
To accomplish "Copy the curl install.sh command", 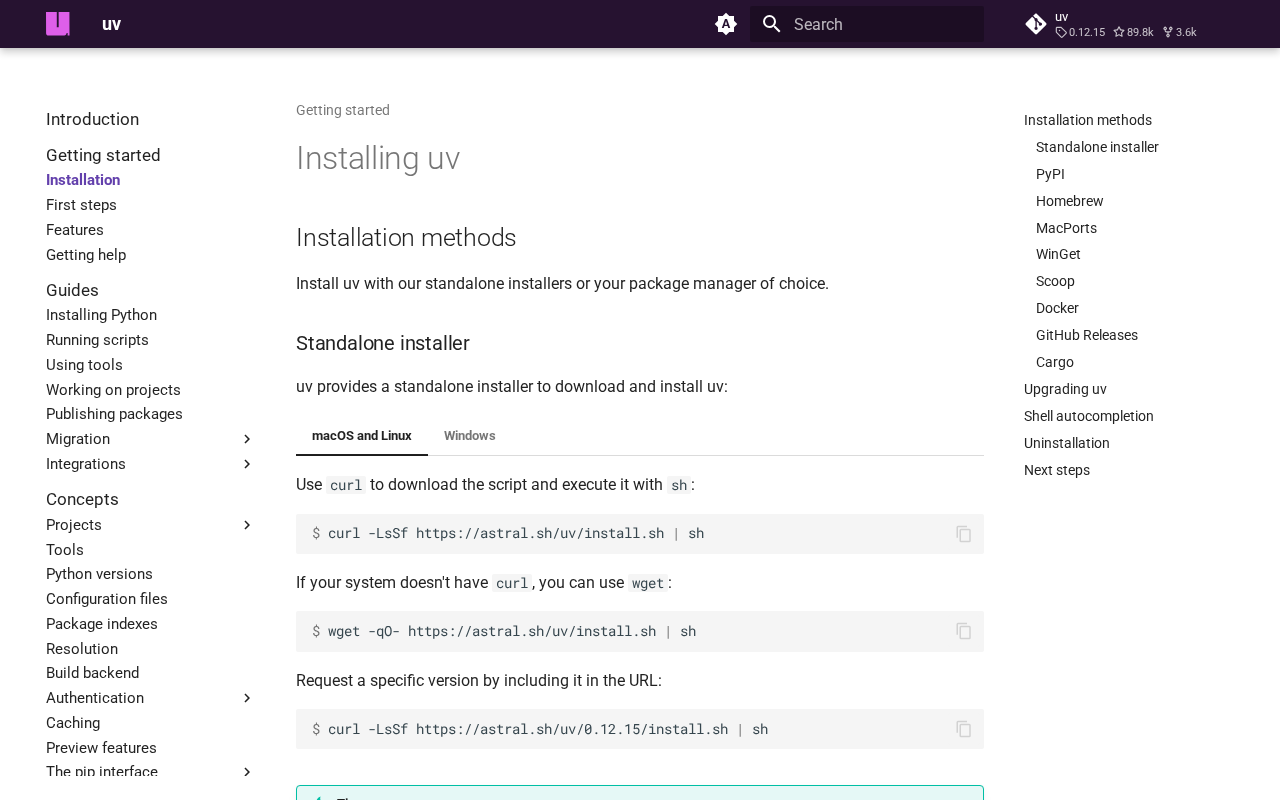I will (x=964, y=534).
